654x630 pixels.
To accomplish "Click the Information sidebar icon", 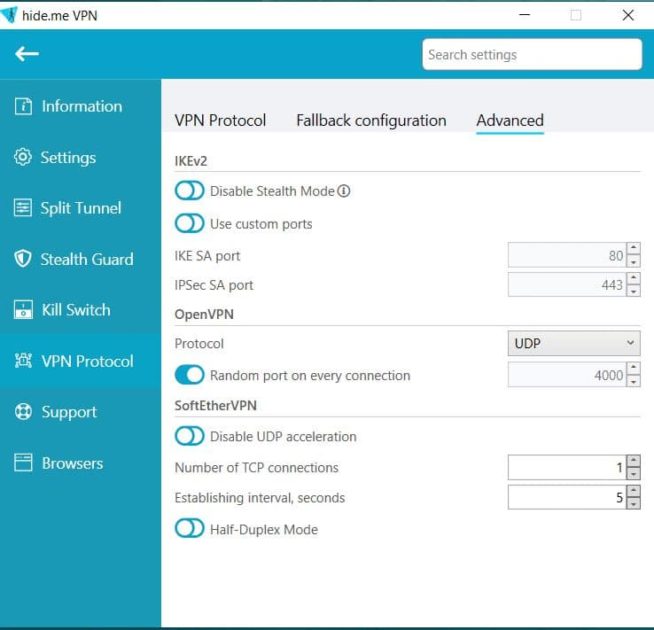I will coord(23,106).
